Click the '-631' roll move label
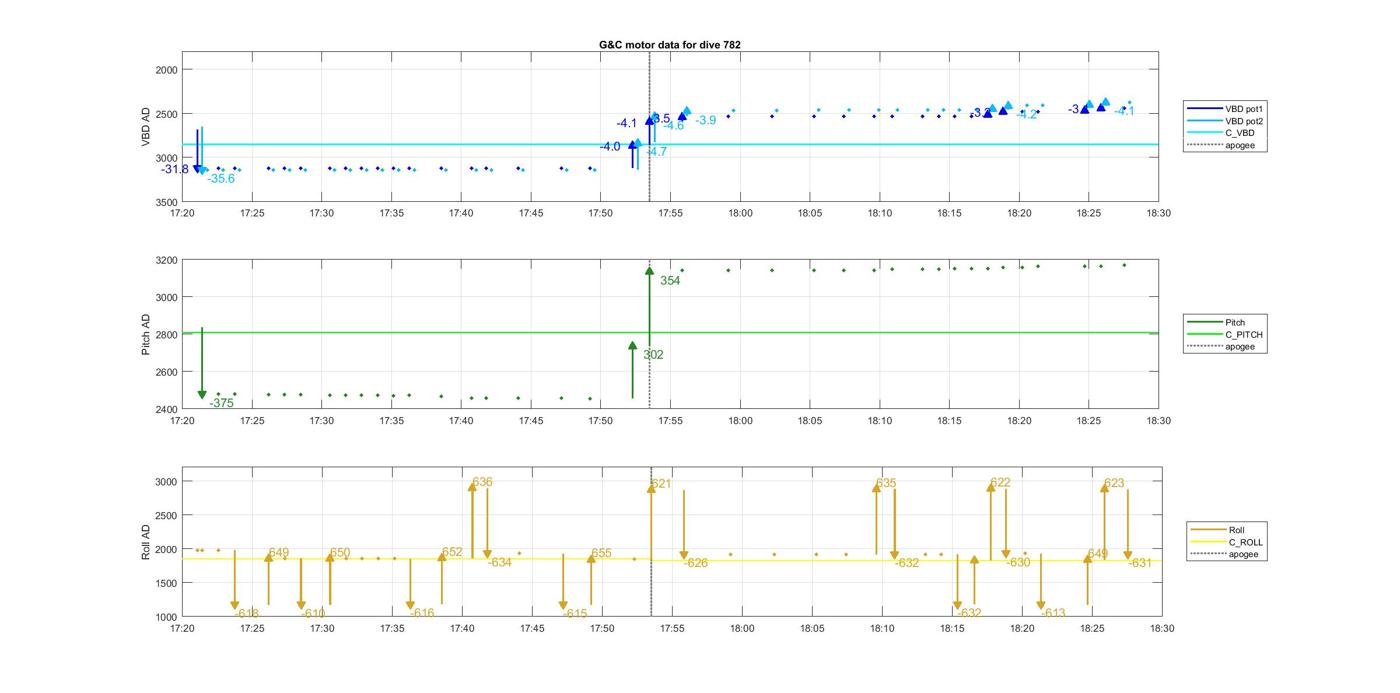The height and width of the screenshot is (693, 1400). [1140, 564]
